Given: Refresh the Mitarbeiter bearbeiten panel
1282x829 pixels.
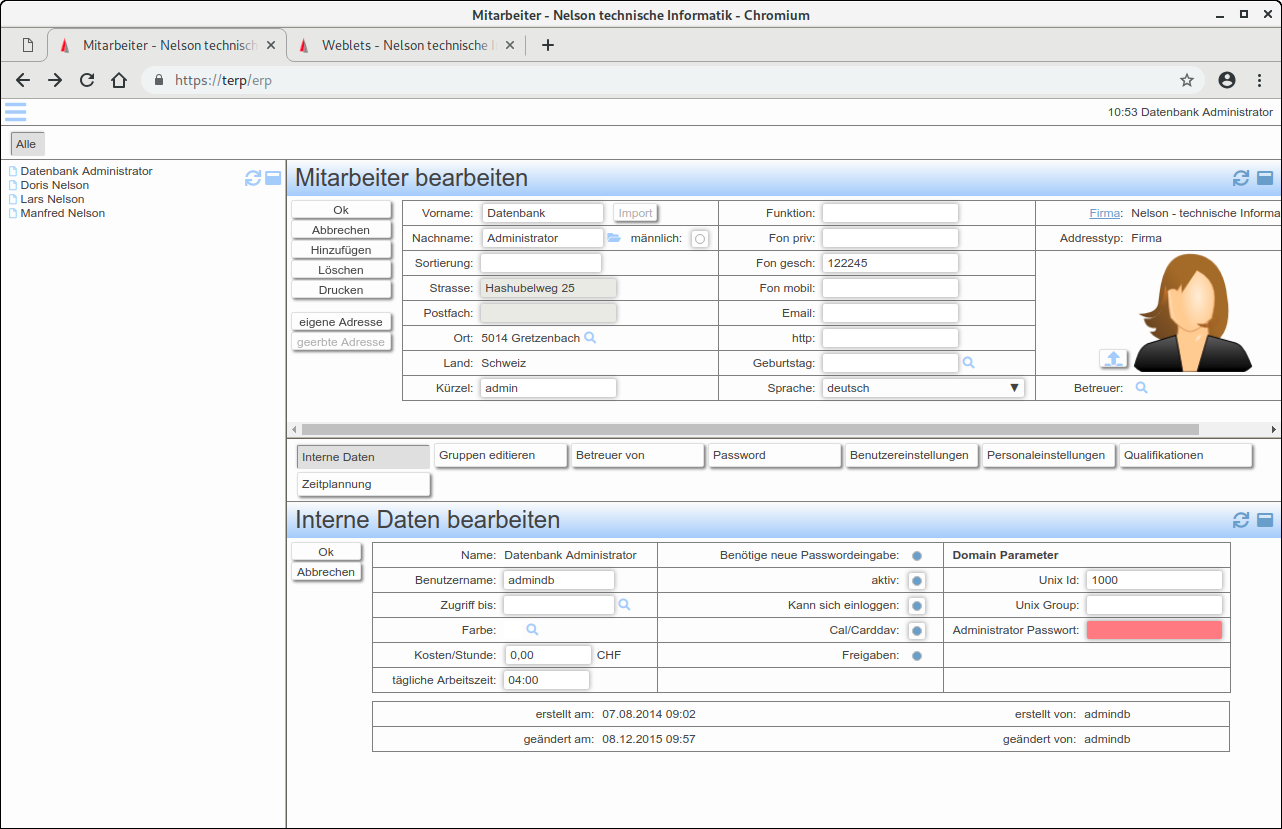Looking at the screenshot, I should click(x=1241, y=178).
